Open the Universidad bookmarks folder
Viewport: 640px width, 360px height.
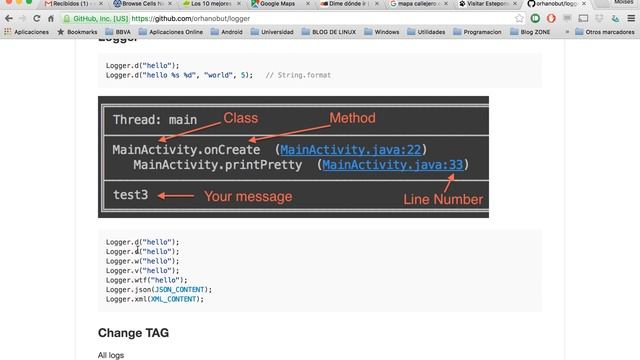[x=272, y=32]
